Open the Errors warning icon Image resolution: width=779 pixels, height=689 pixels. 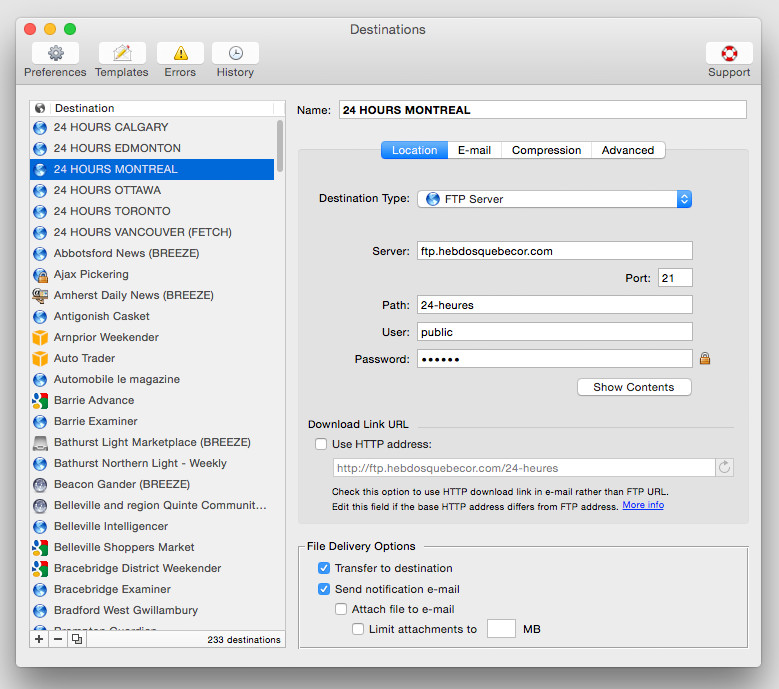click(180, 53)
